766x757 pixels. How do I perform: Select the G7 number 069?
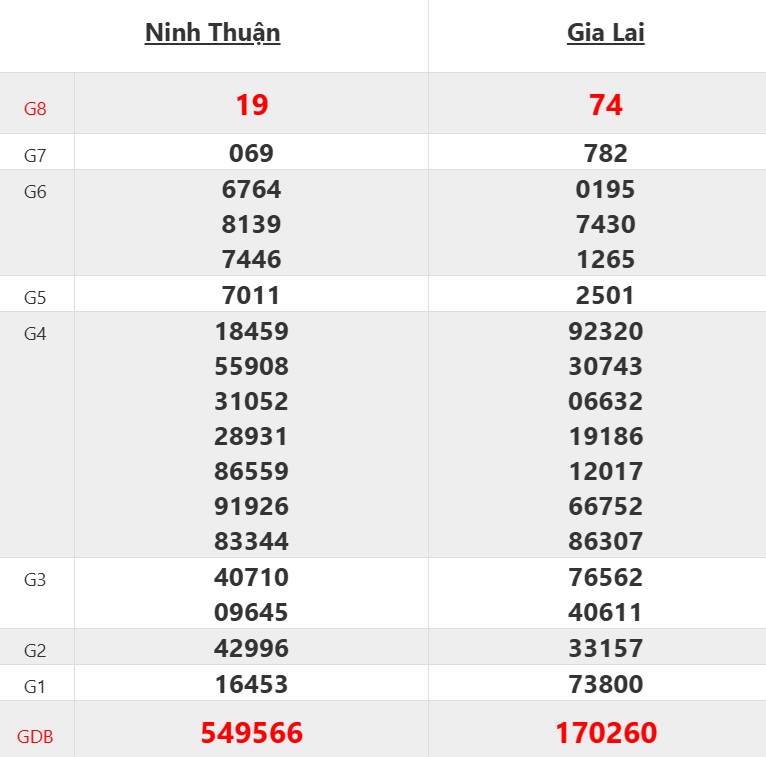[252, 154]
